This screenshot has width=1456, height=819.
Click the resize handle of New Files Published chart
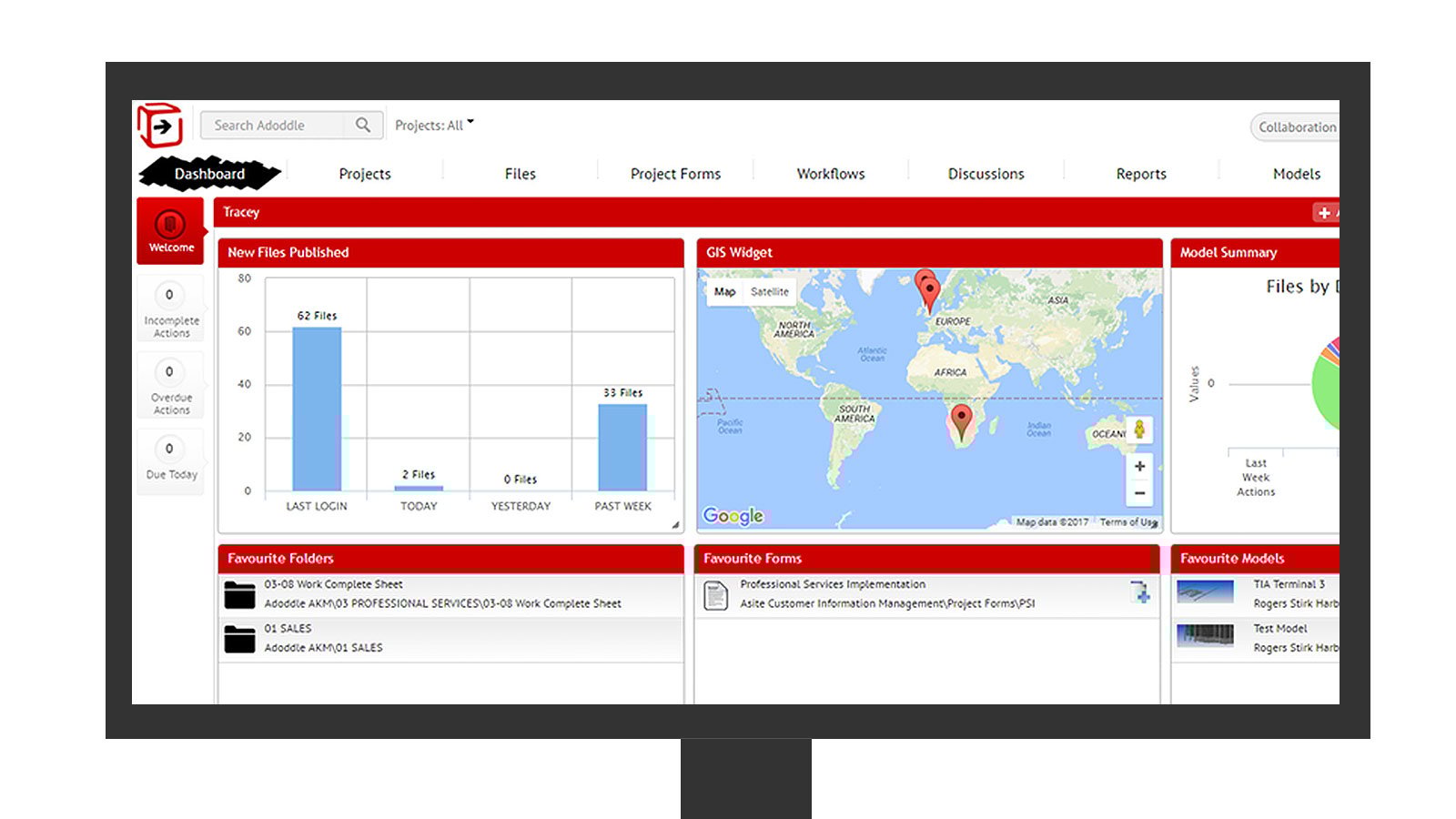pos(675,525)
